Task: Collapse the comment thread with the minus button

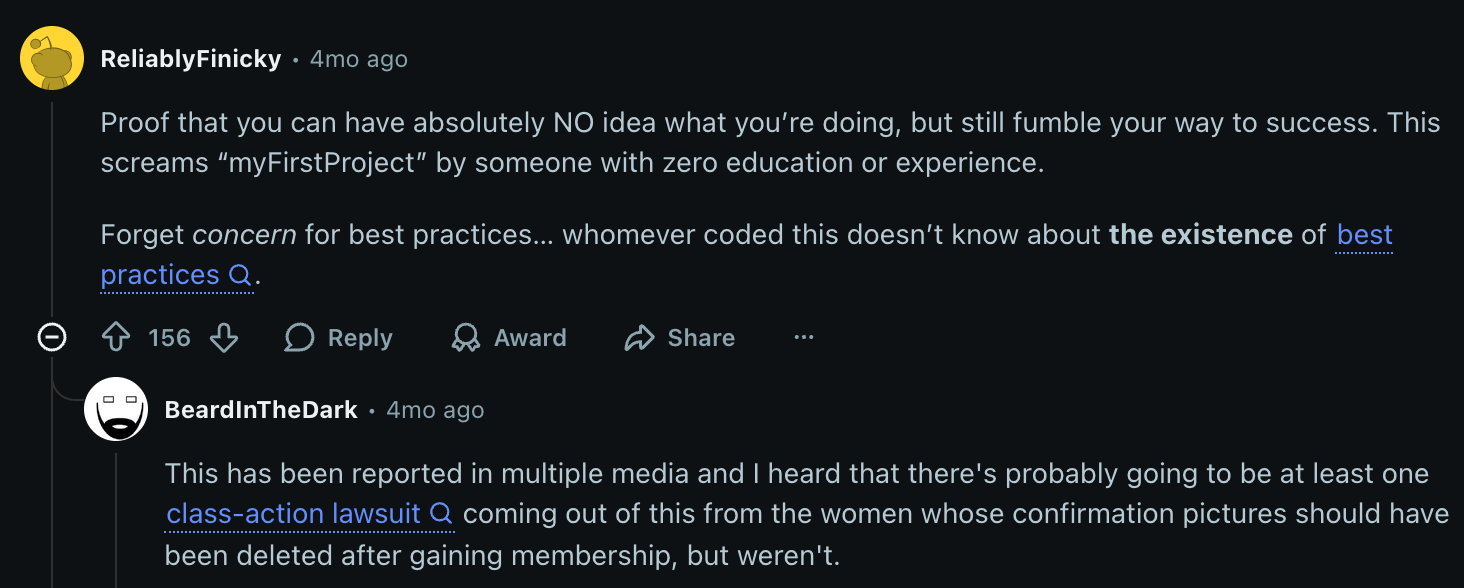Action: 51,337
